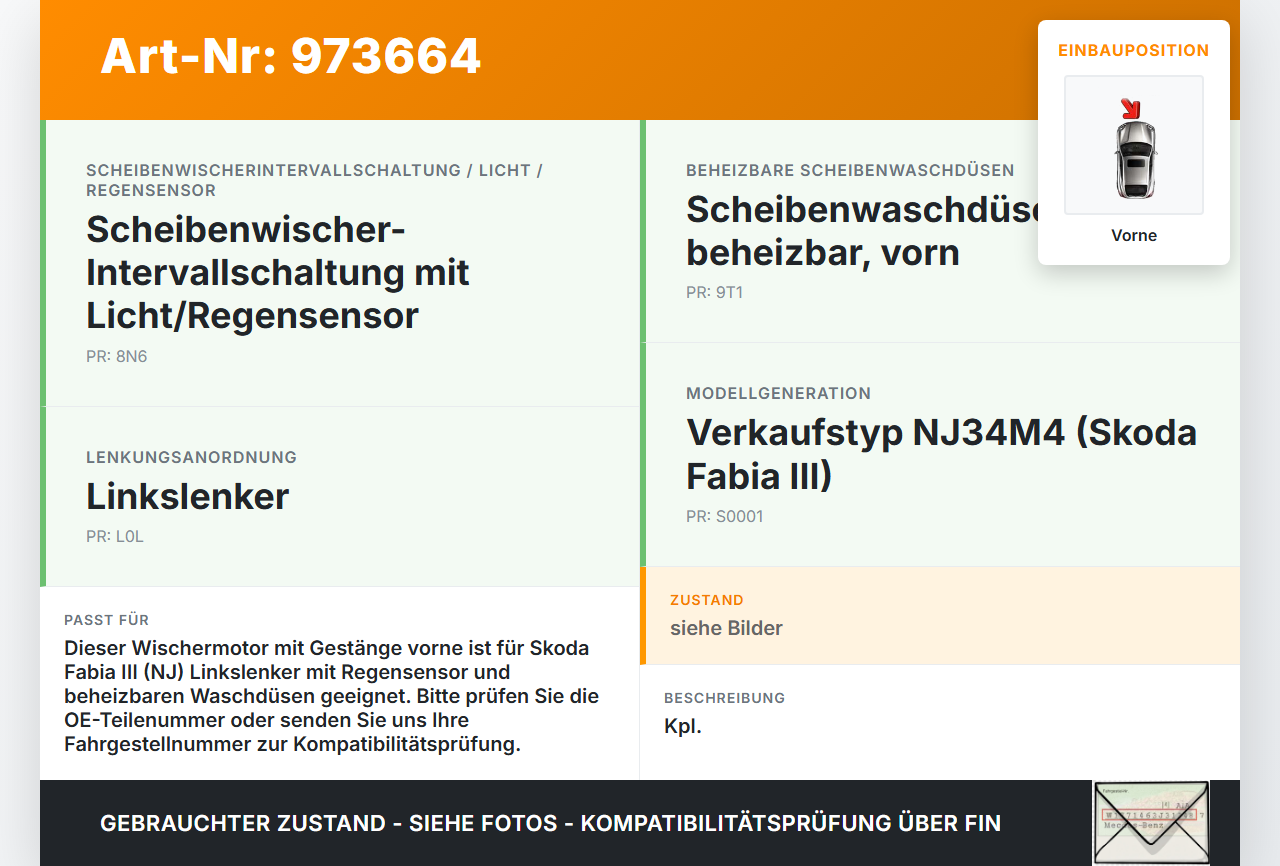Click the PR: 8N6 code

click(x=116, y=355)
